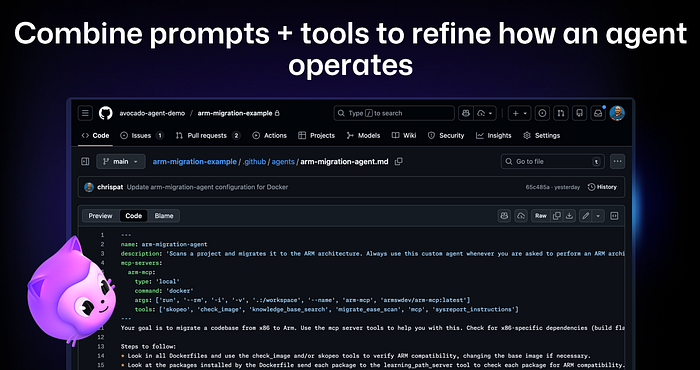Open chrispat author link
The image size is (700, 370).
click(110, 187)
